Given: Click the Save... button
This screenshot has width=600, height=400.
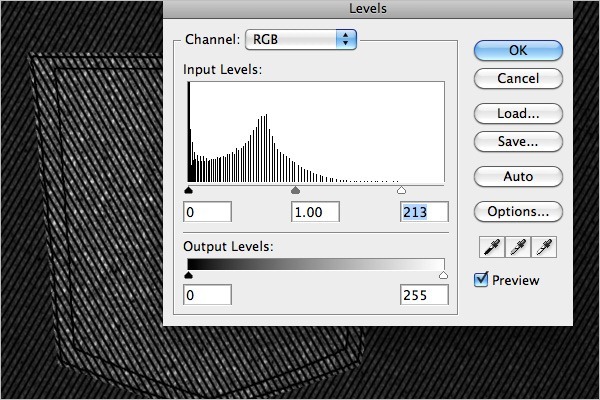Looking at the screenshot, I should 518,142.
